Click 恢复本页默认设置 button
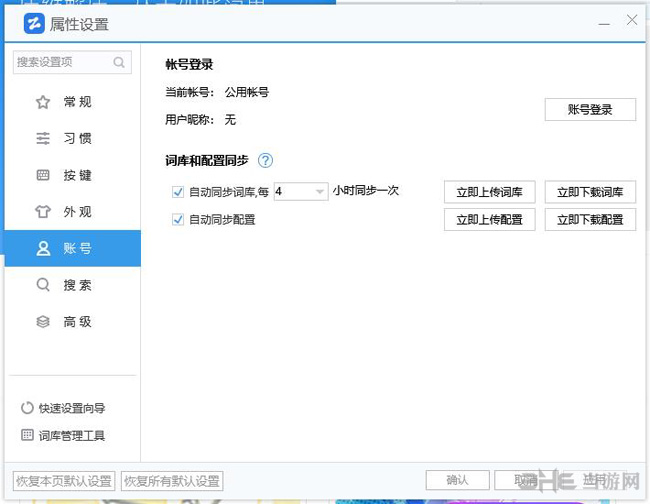This screenshot has width=650, height=504. [x=64, y=481]
